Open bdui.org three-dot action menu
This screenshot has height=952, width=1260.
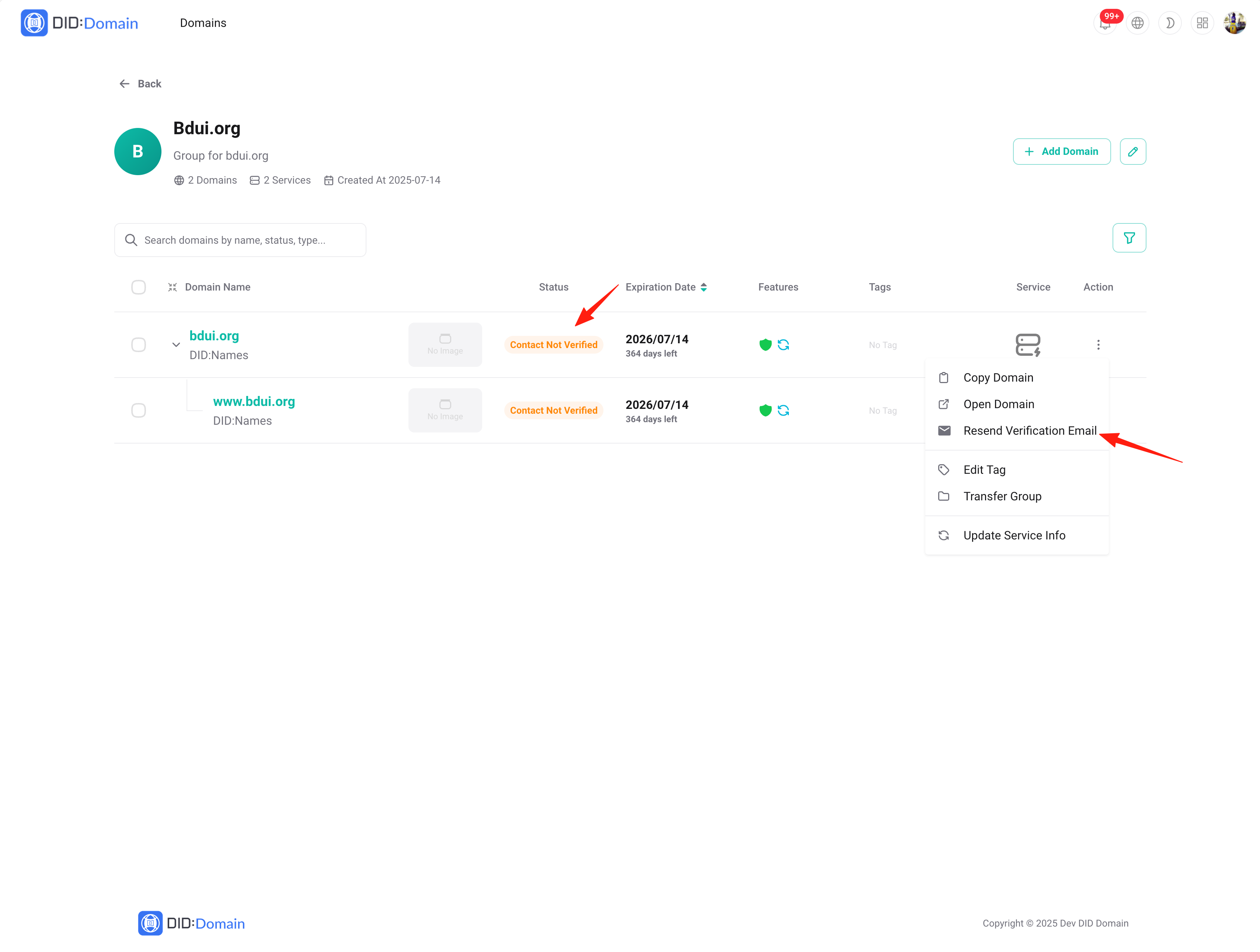point(1098,345)
